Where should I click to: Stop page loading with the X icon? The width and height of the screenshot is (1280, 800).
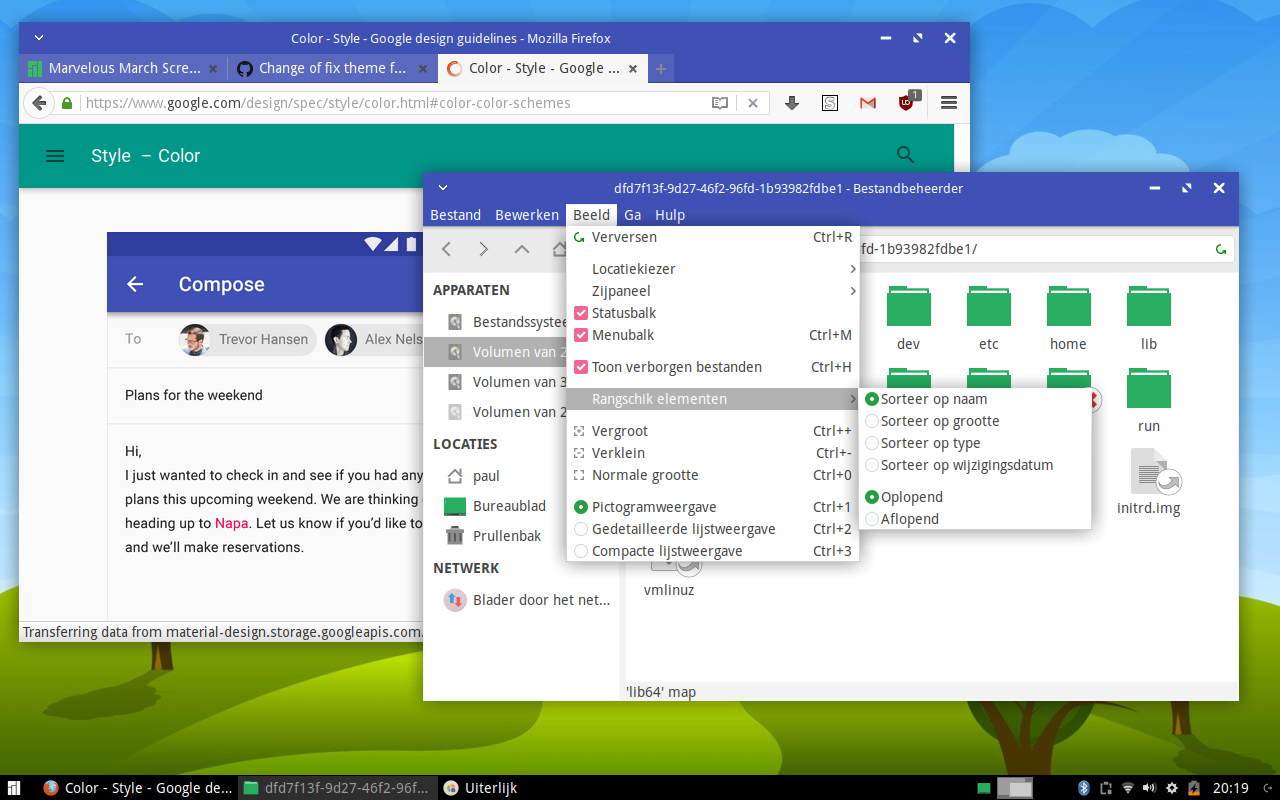tap(753, 103)
